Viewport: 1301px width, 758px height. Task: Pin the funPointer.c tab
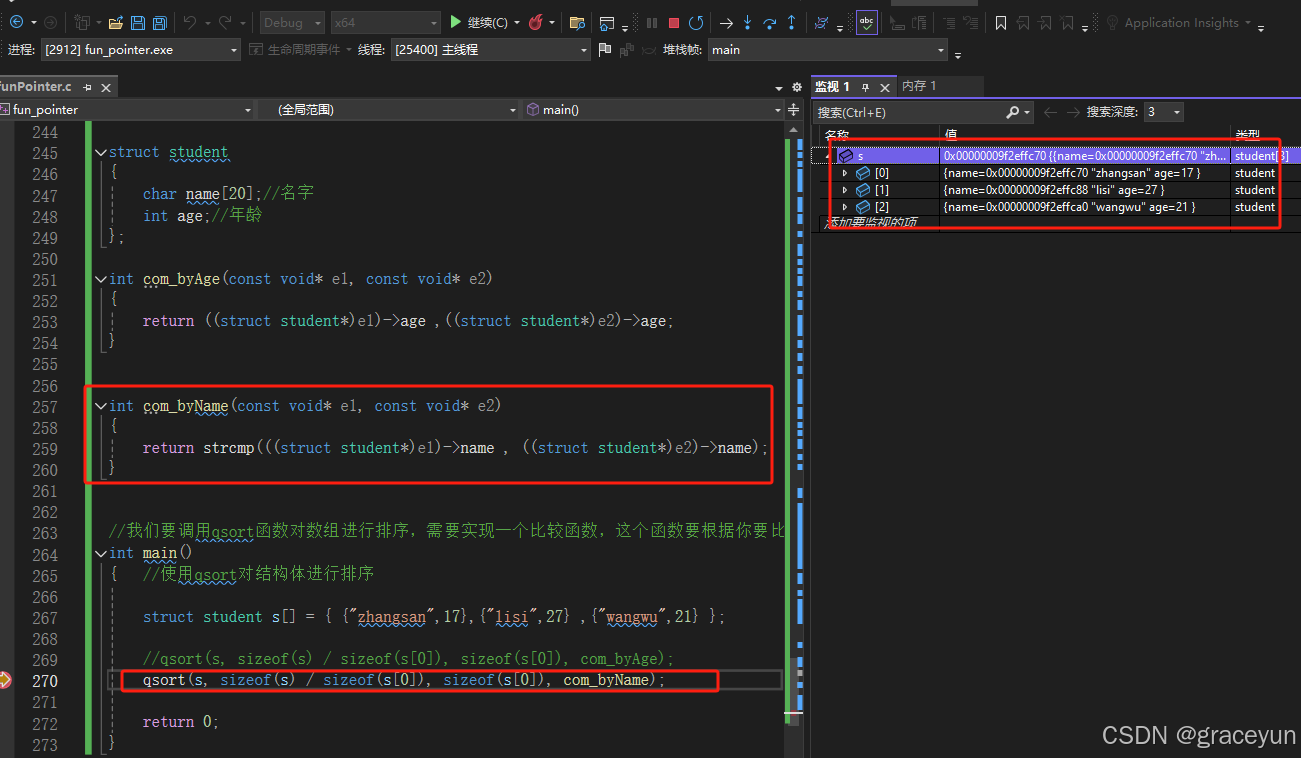(88, 87)
